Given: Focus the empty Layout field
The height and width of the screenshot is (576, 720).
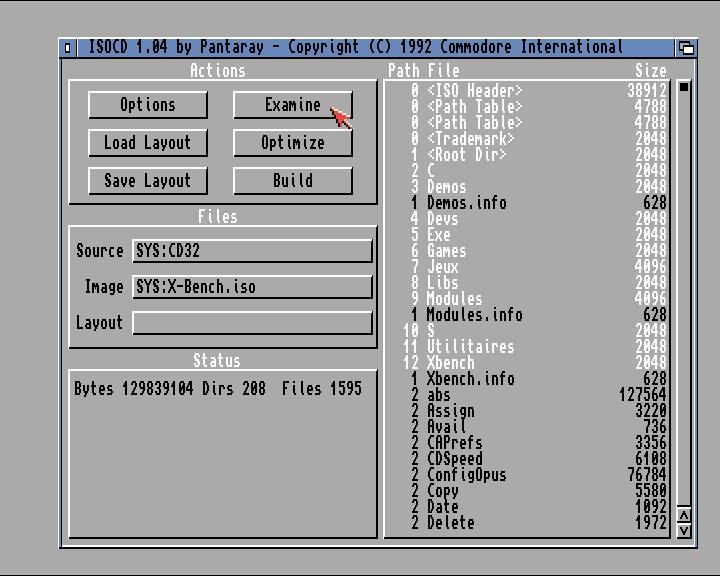Looking at the screenshot, I should coord(252,322).
